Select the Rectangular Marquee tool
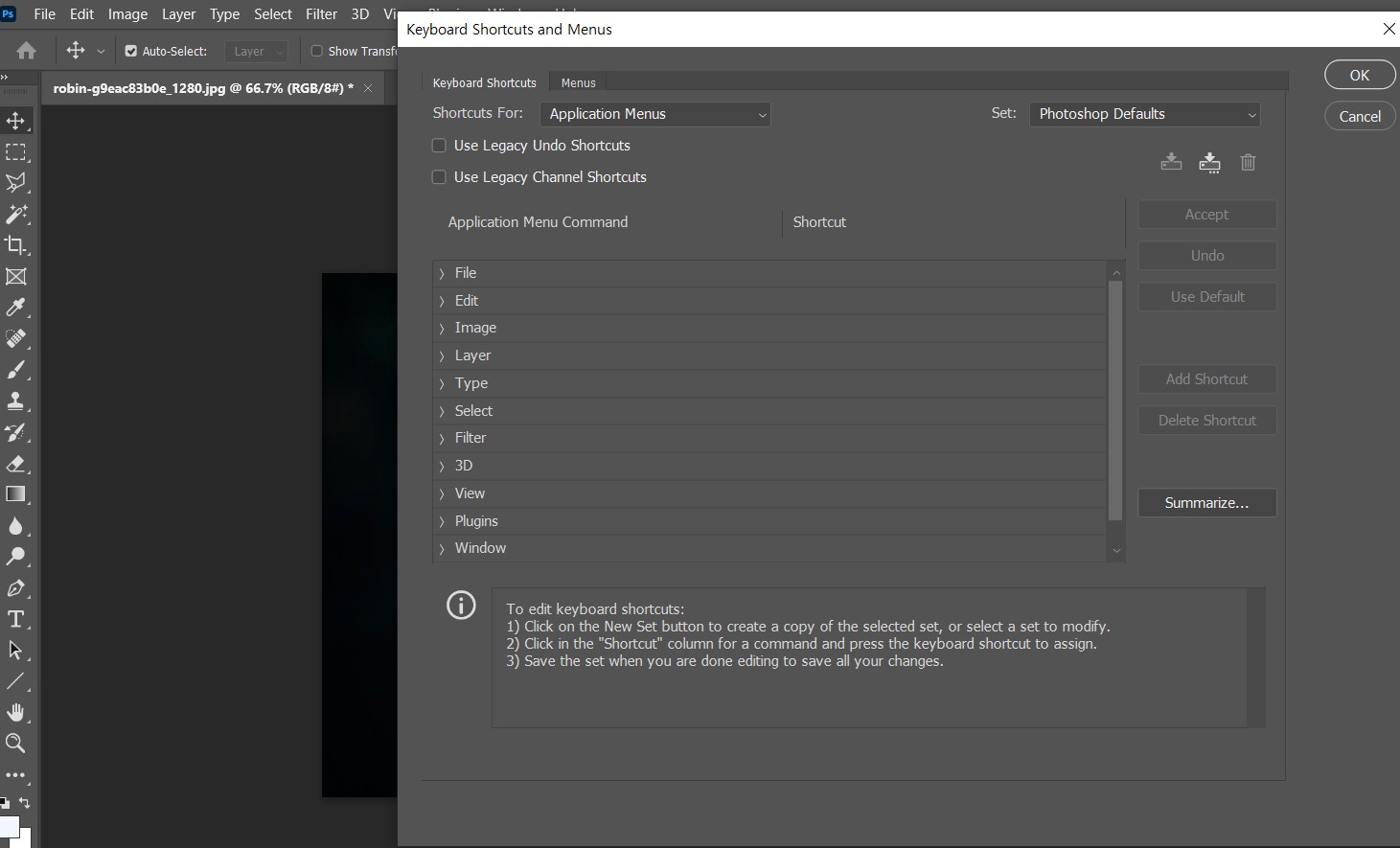Image resolution: width=1400 pixels, height=848 pixels. (x=16, y=152)
